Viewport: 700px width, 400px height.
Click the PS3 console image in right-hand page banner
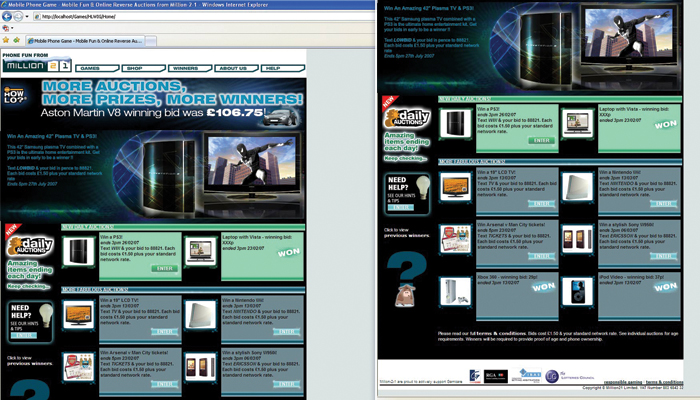[546, 48]
